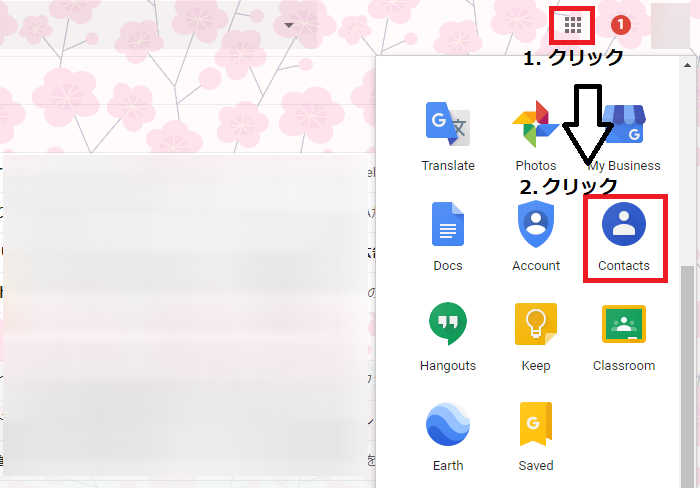Open Google Docs app
This screenshot has width=700, height=488.
coord(448,236)
